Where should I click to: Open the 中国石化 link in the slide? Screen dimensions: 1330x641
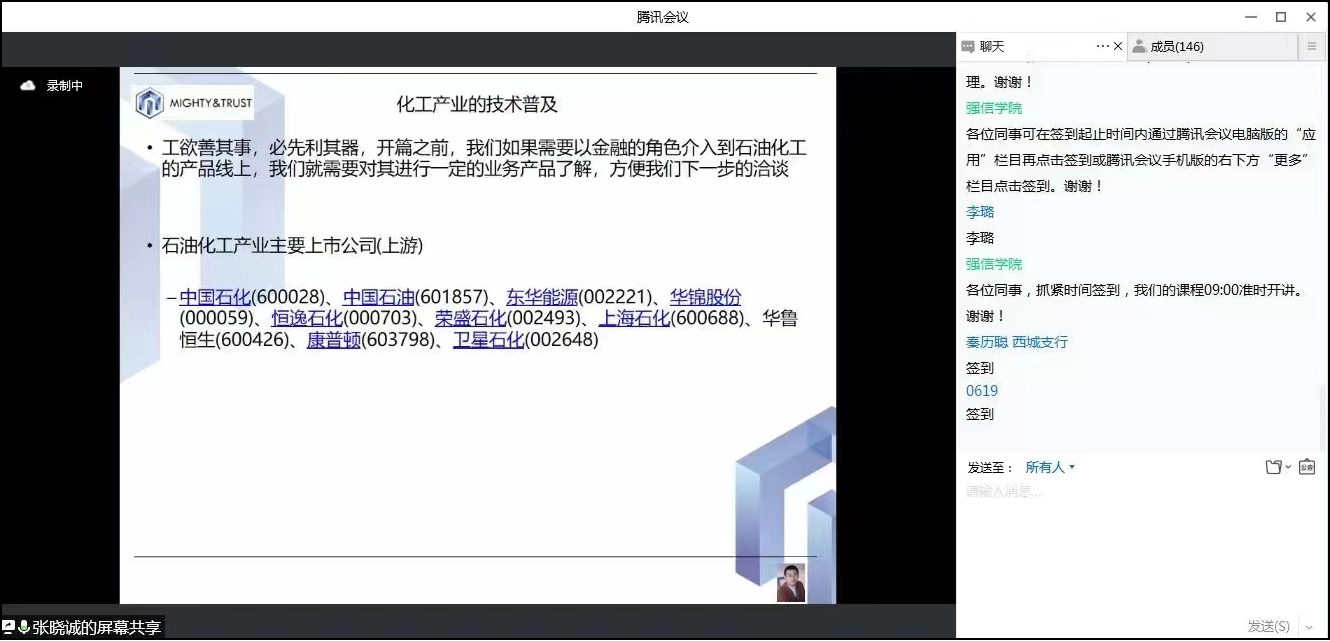215,297
